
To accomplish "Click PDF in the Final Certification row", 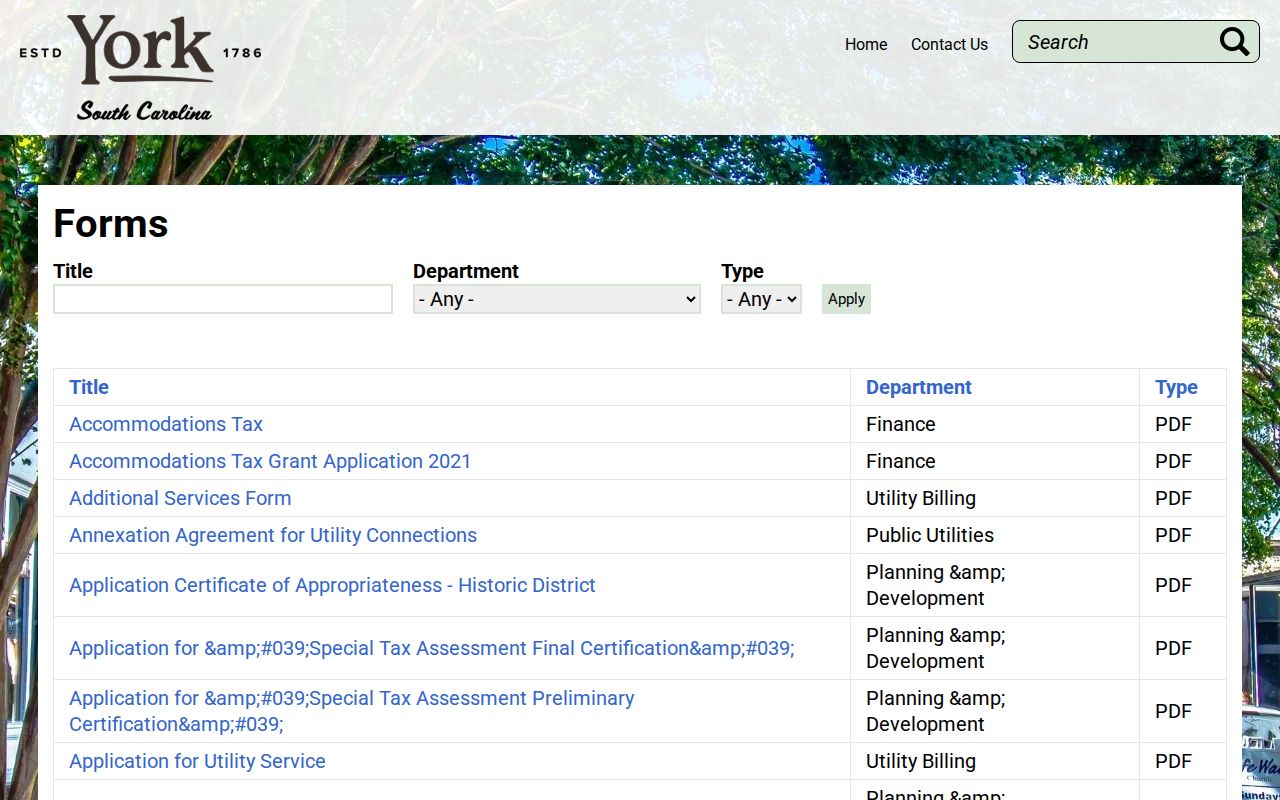I will click(1174, 648).
